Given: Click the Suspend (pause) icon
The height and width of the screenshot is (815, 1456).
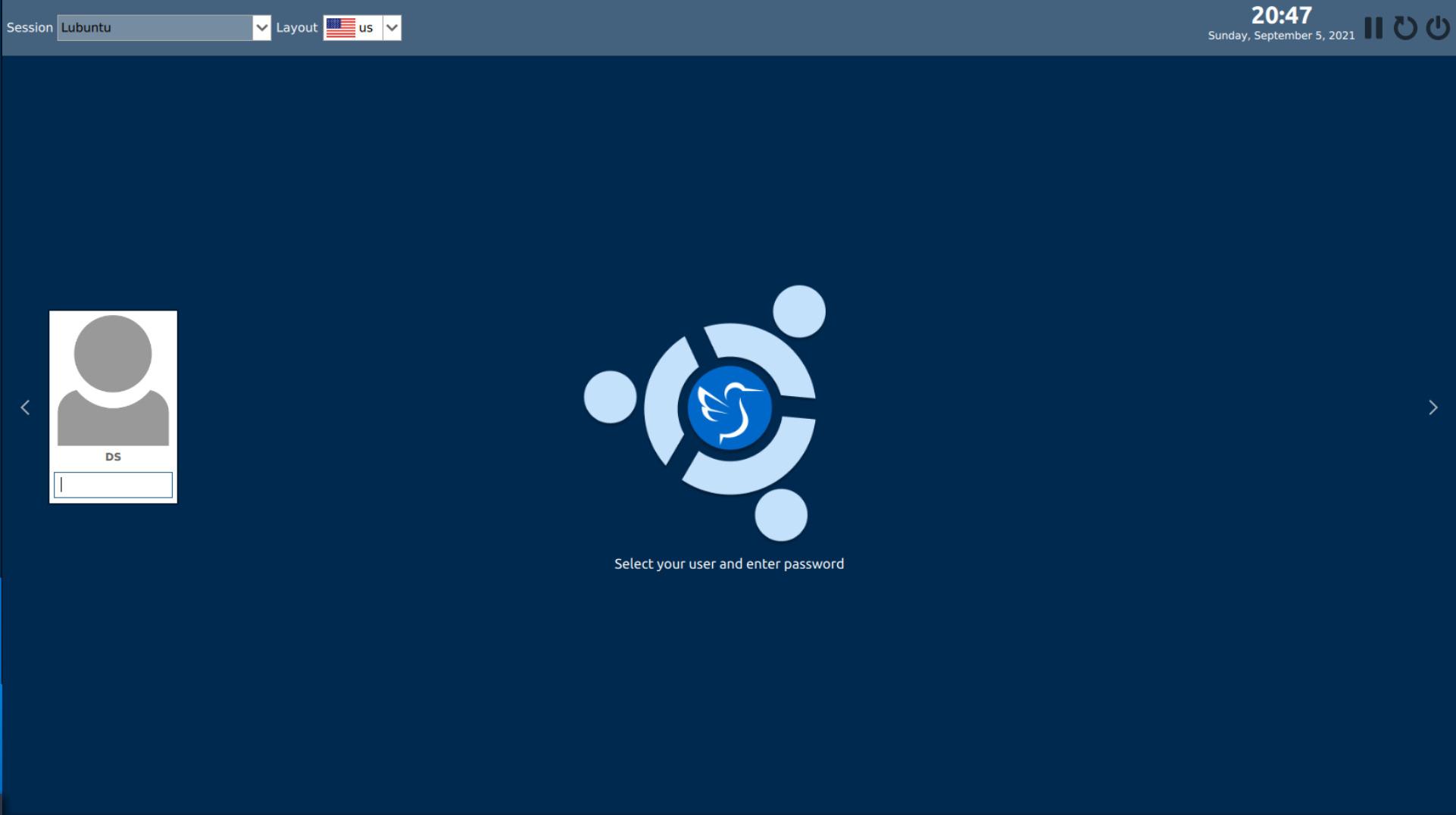Looking at the screenshot, I should pyautogui.click(x=1373, y=28).
